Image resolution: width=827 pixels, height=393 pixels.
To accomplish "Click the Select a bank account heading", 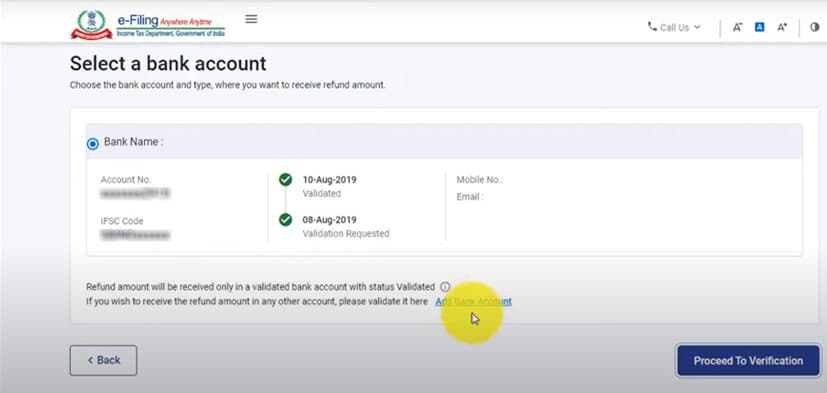I will 168,64.
